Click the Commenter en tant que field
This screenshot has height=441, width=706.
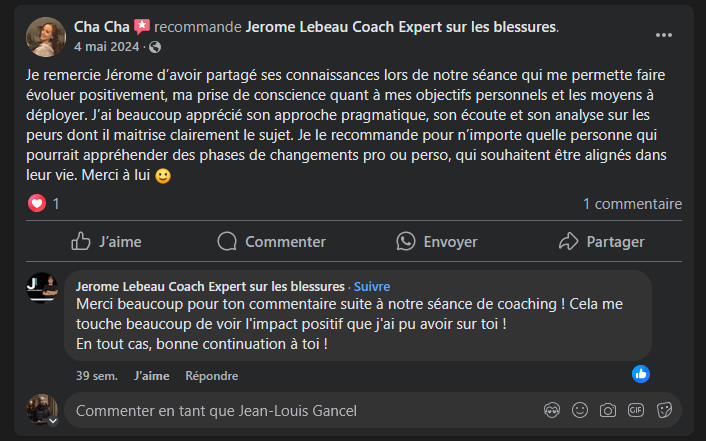pos(300,410)
